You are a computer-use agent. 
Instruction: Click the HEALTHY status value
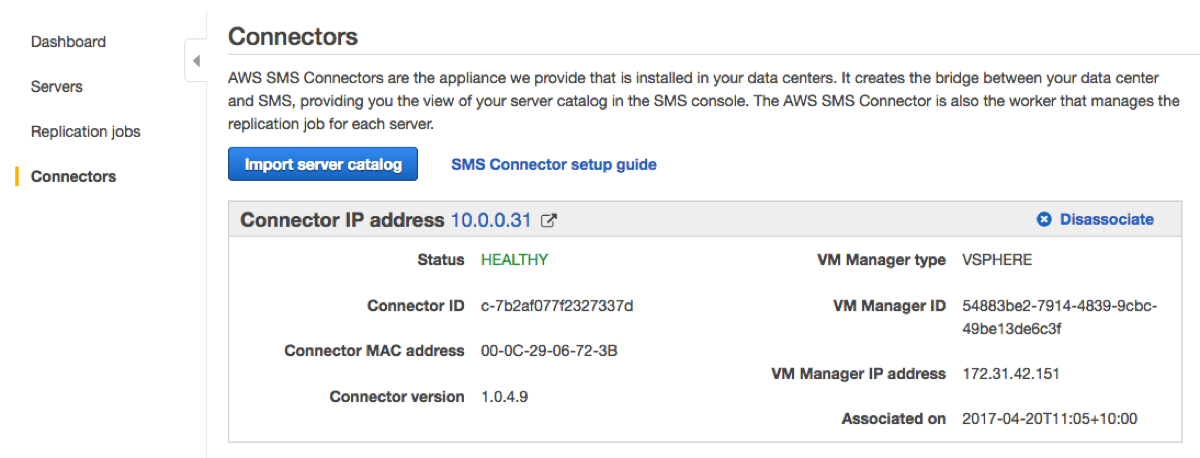pyautogui.click(x=514, y=260)
